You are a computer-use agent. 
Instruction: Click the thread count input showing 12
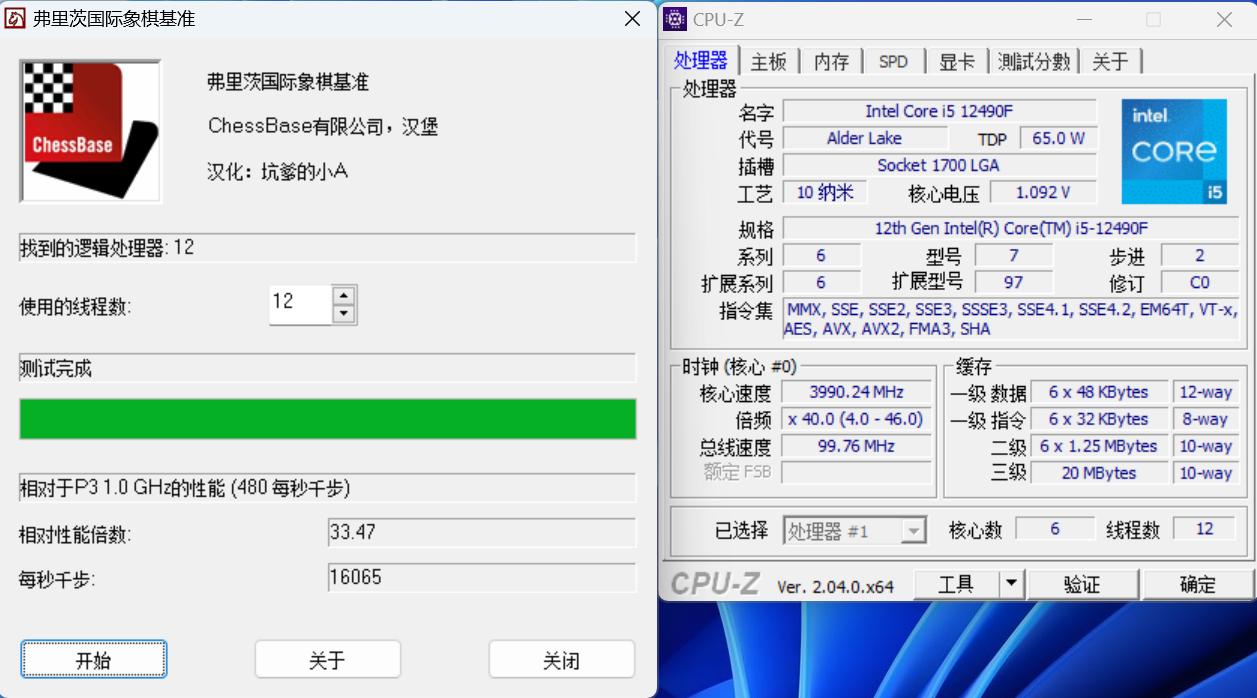[x=300, y=304]
